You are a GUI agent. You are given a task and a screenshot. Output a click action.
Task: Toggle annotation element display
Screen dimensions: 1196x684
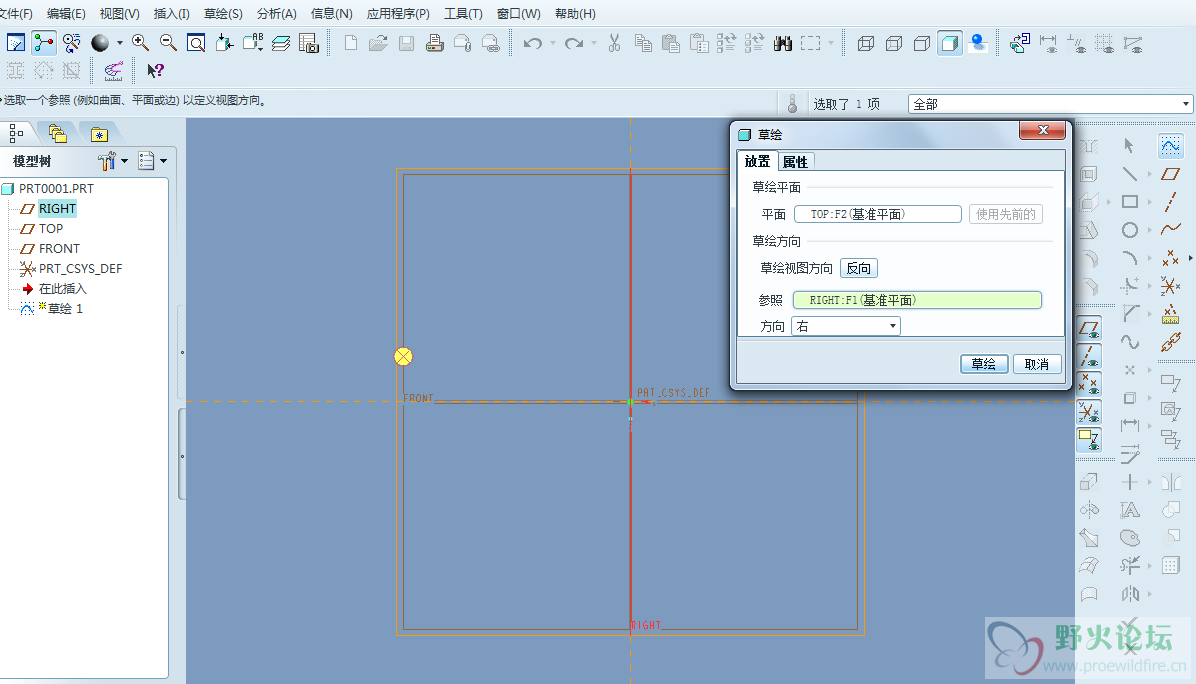click(x=1089, y=440)
